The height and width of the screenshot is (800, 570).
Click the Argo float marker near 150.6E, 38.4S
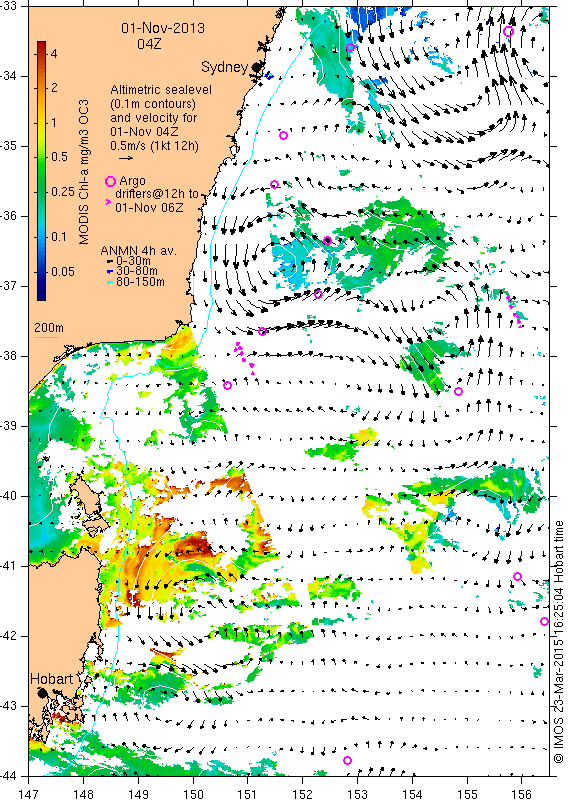pos(228,385)
